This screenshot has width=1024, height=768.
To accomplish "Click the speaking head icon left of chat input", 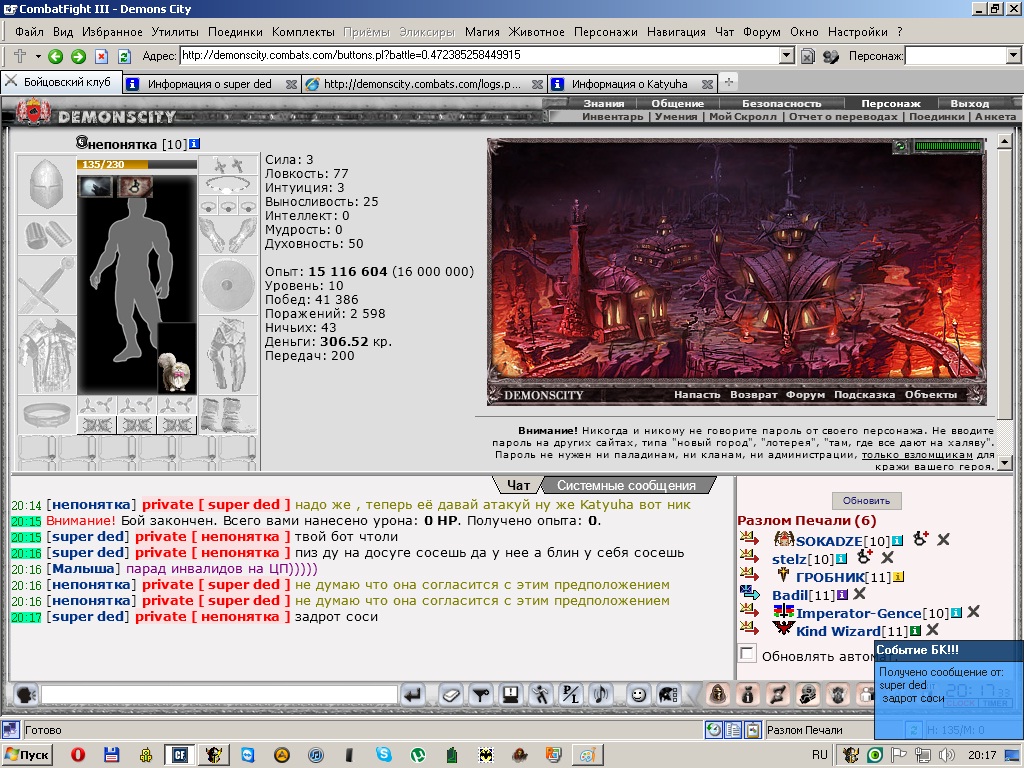I will coord(26,694).
